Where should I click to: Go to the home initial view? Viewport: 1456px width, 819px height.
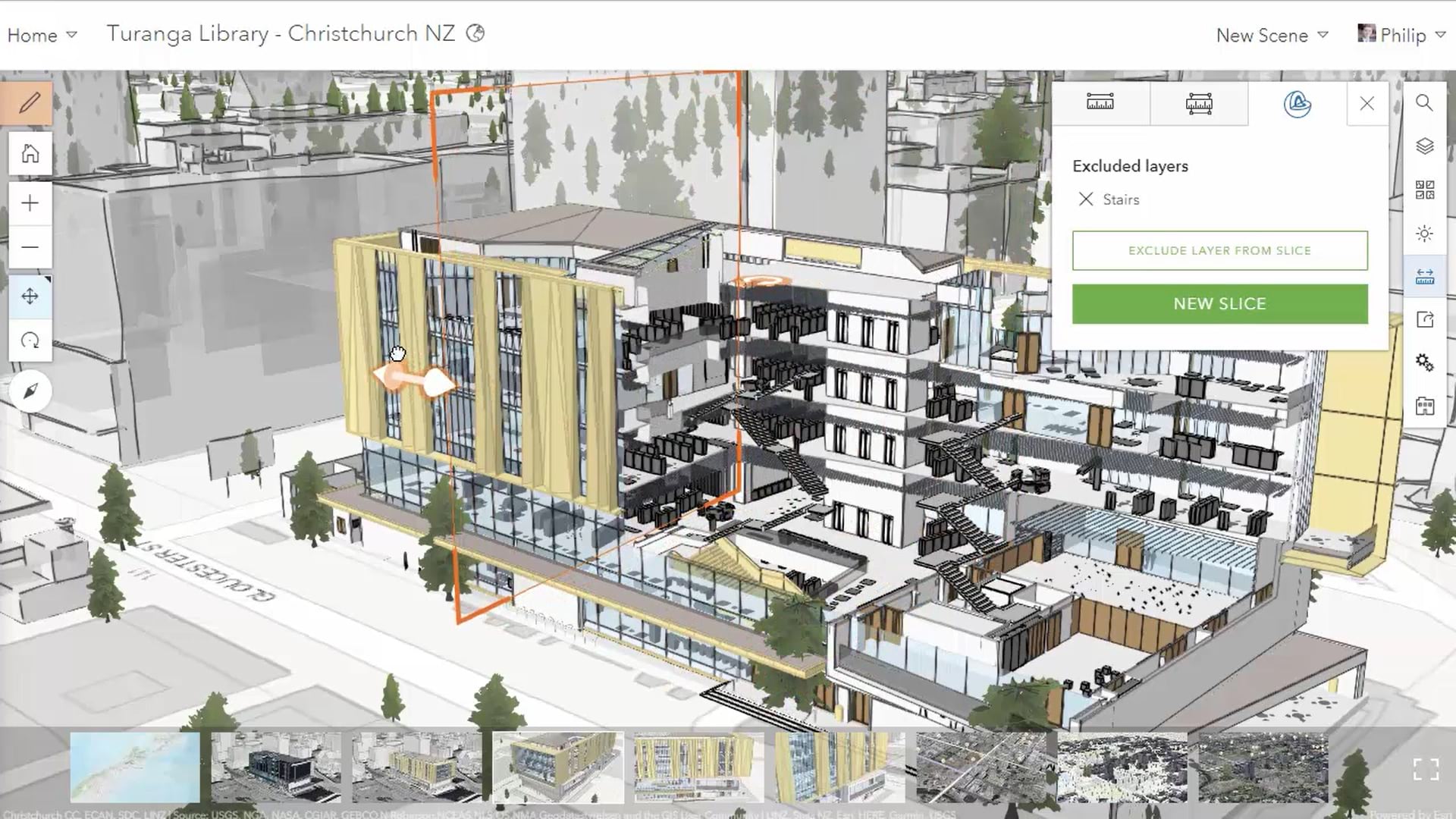(30, 154)
